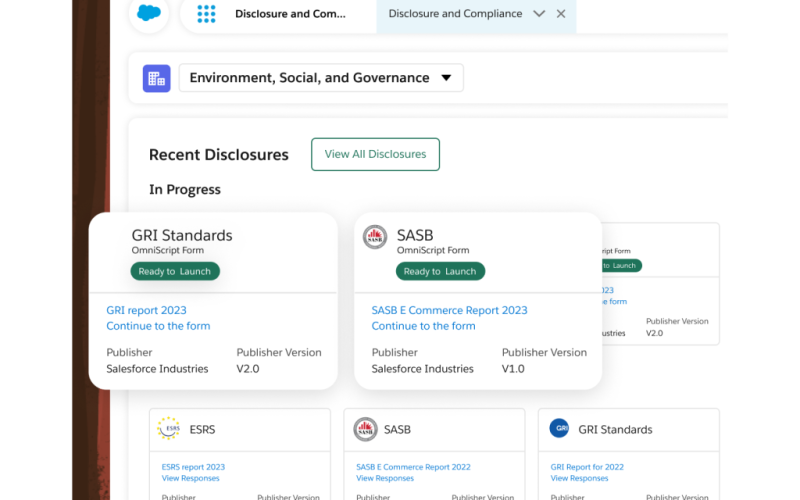Click the ESRS card title
The height and width of the screenshot is (500, 800).
pyautogui.click(x=203, y=430)
